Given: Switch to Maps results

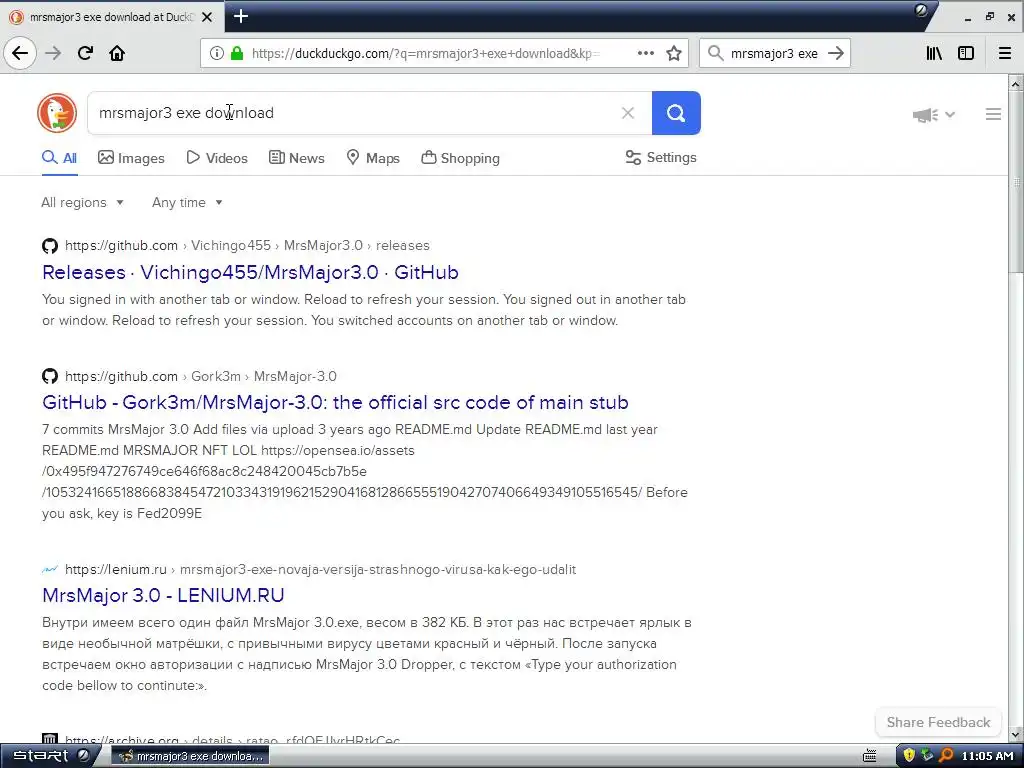Looking at the screenshot, I should [x=373, y=158].
